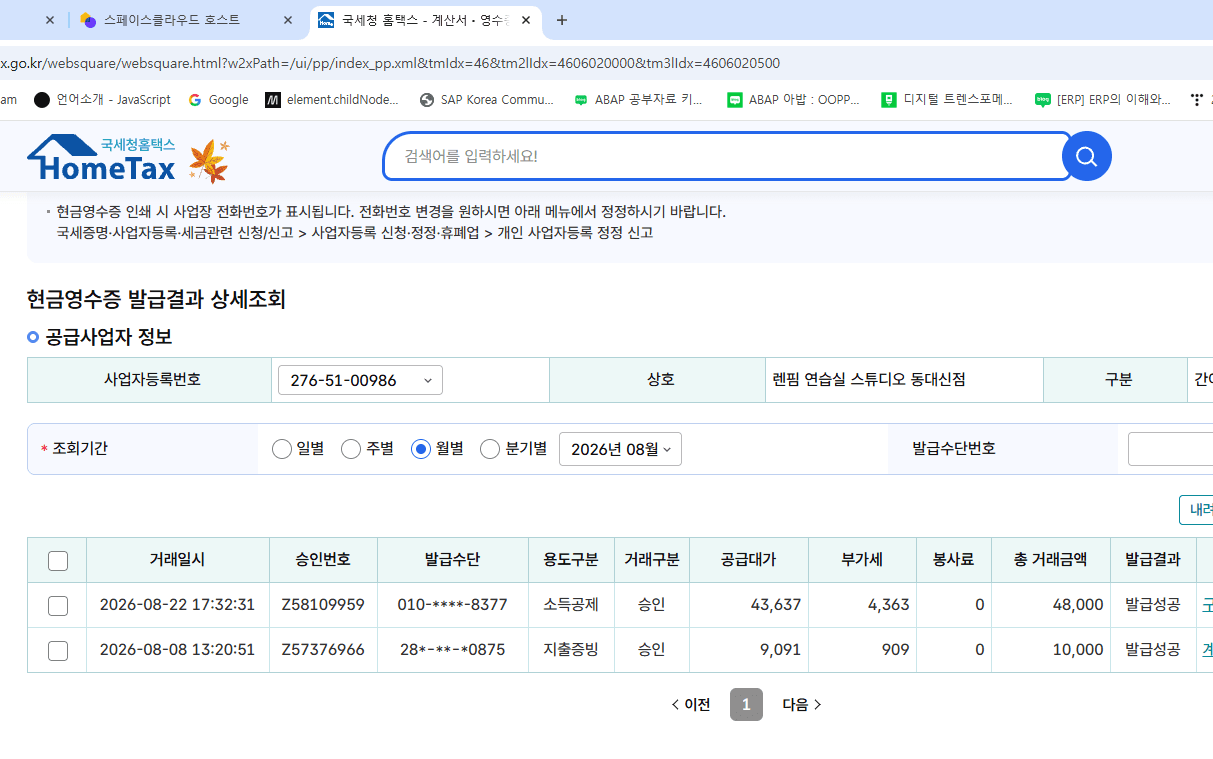Click the 010-****-8377 cell
Viewport: 1213px width, 759px height.
pos(452,605)
